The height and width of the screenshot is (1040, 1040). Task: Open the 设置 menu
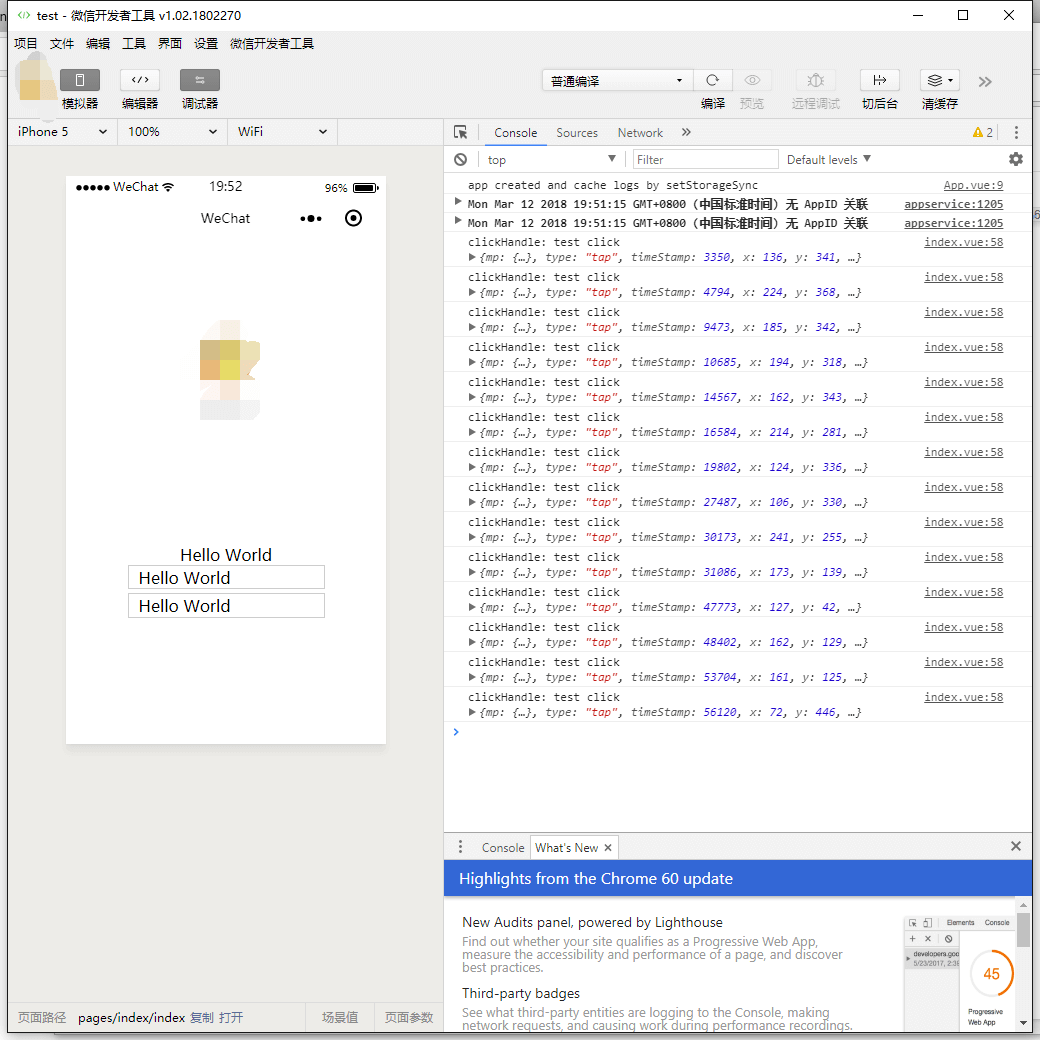(206, 44)
